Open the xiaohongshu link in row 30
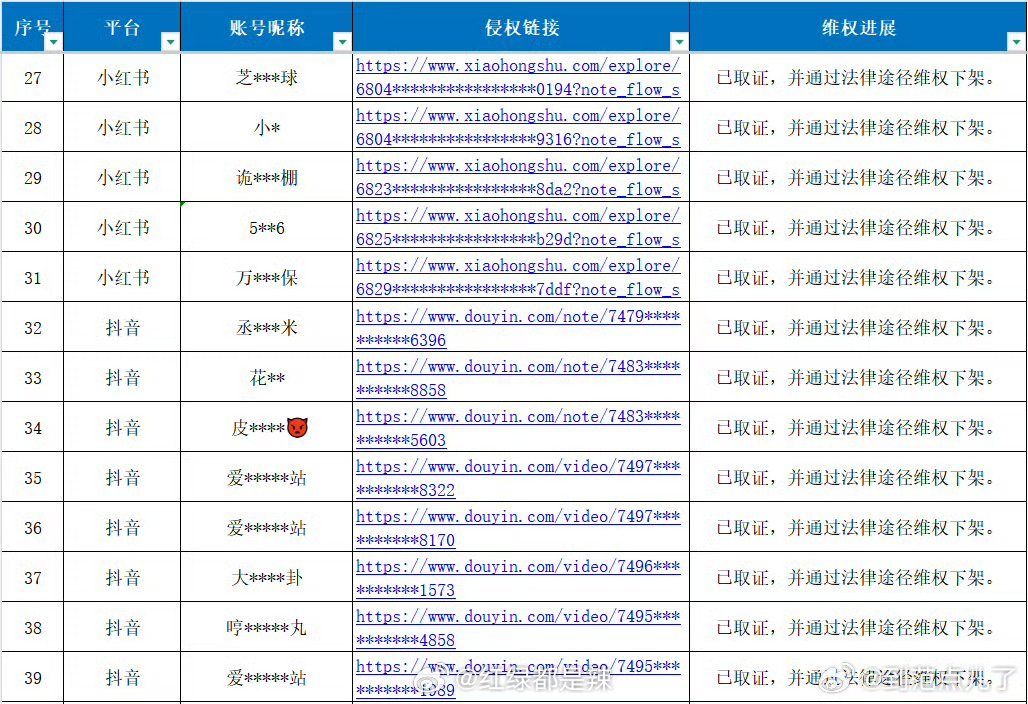The image size is (1028, 704). 518,227
